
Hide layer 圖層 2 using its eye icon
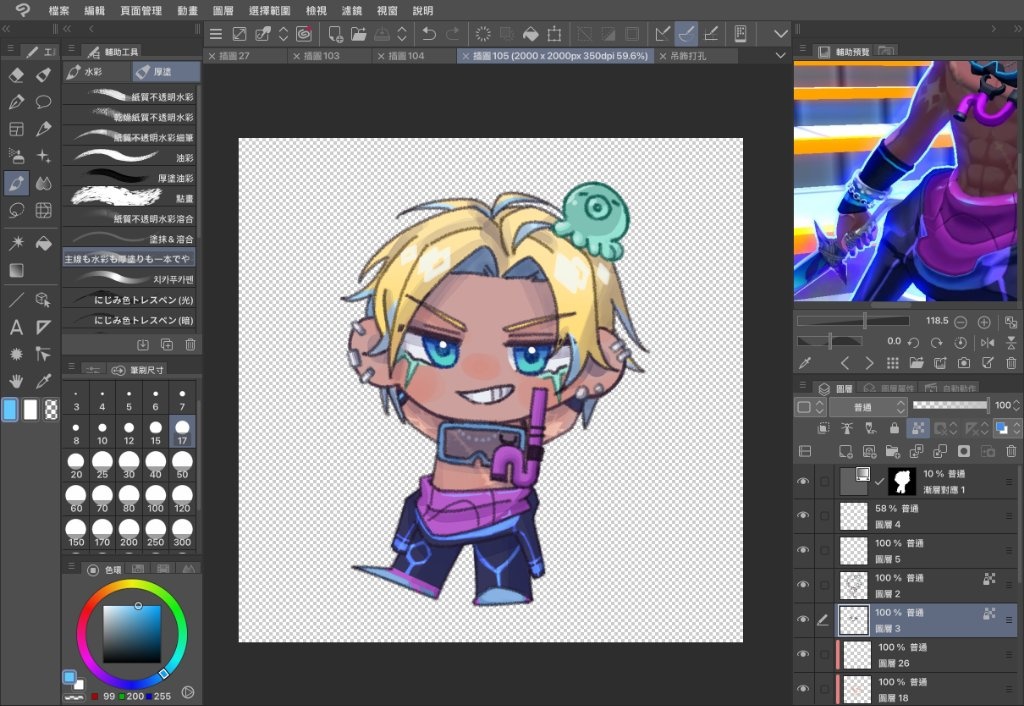click(803, 585)
